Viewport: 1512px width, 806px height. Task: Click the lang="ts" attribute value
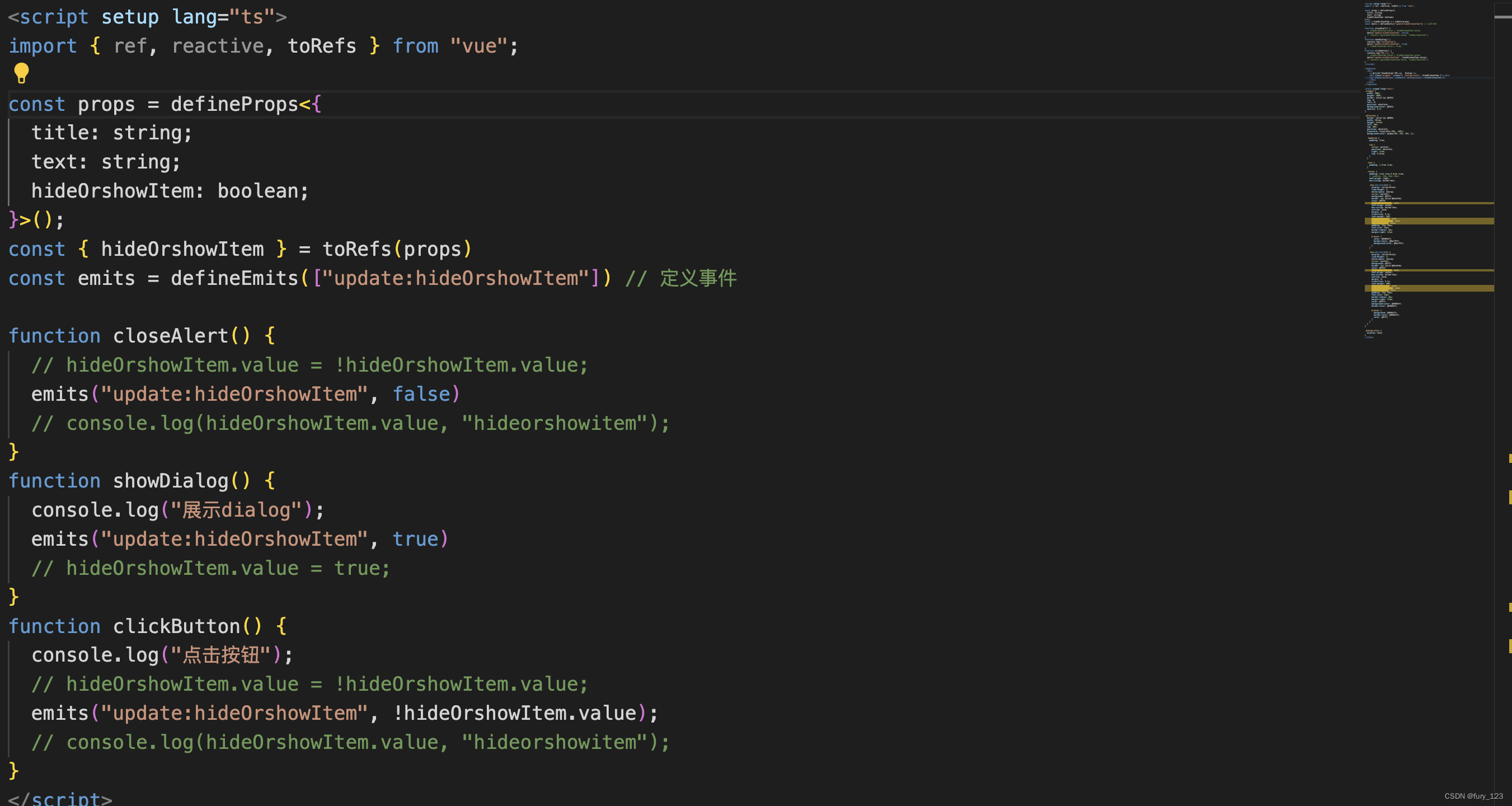pos(252,17)
